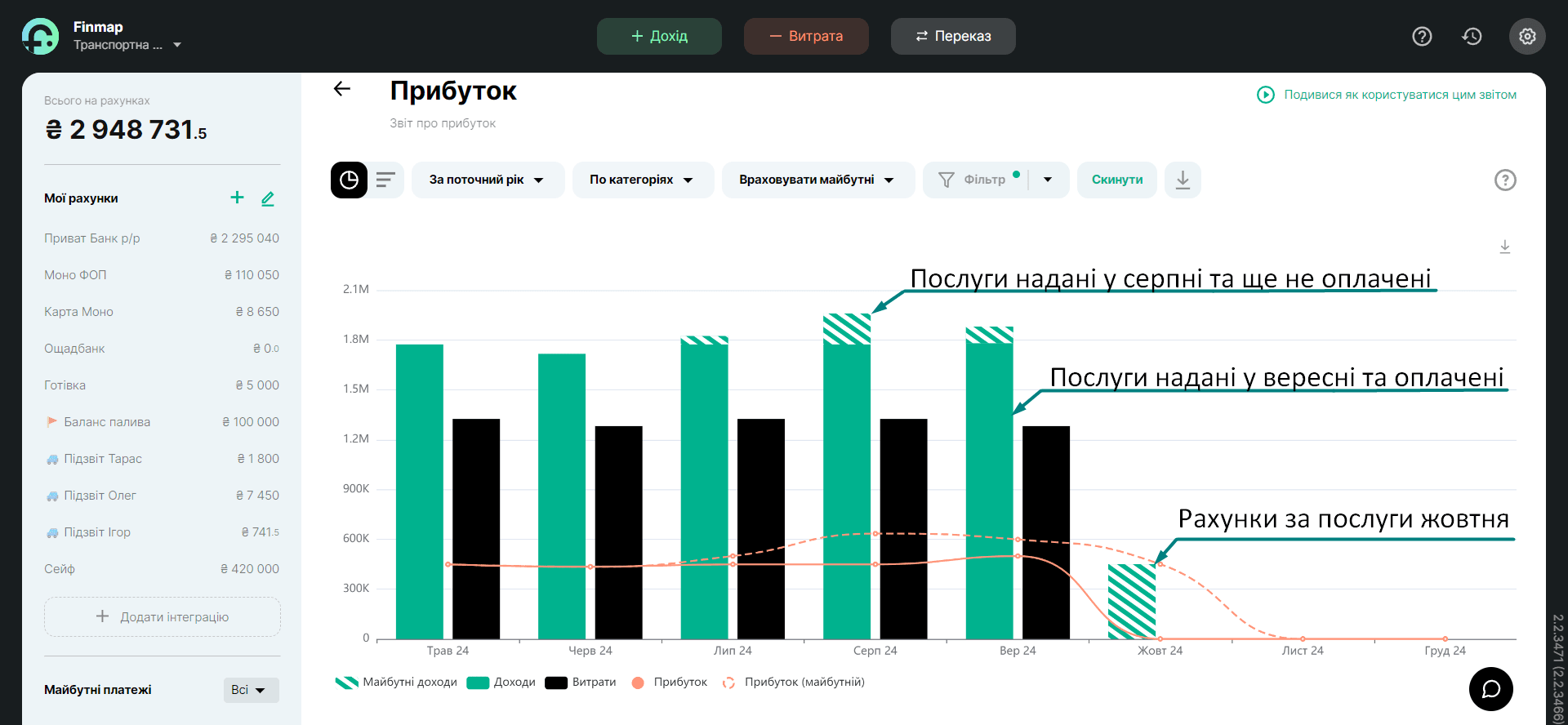Image resolution: width=1568 pixels, height=725 pixels.
Task: Add a new account with plus icon
Action: click(237, 198)
